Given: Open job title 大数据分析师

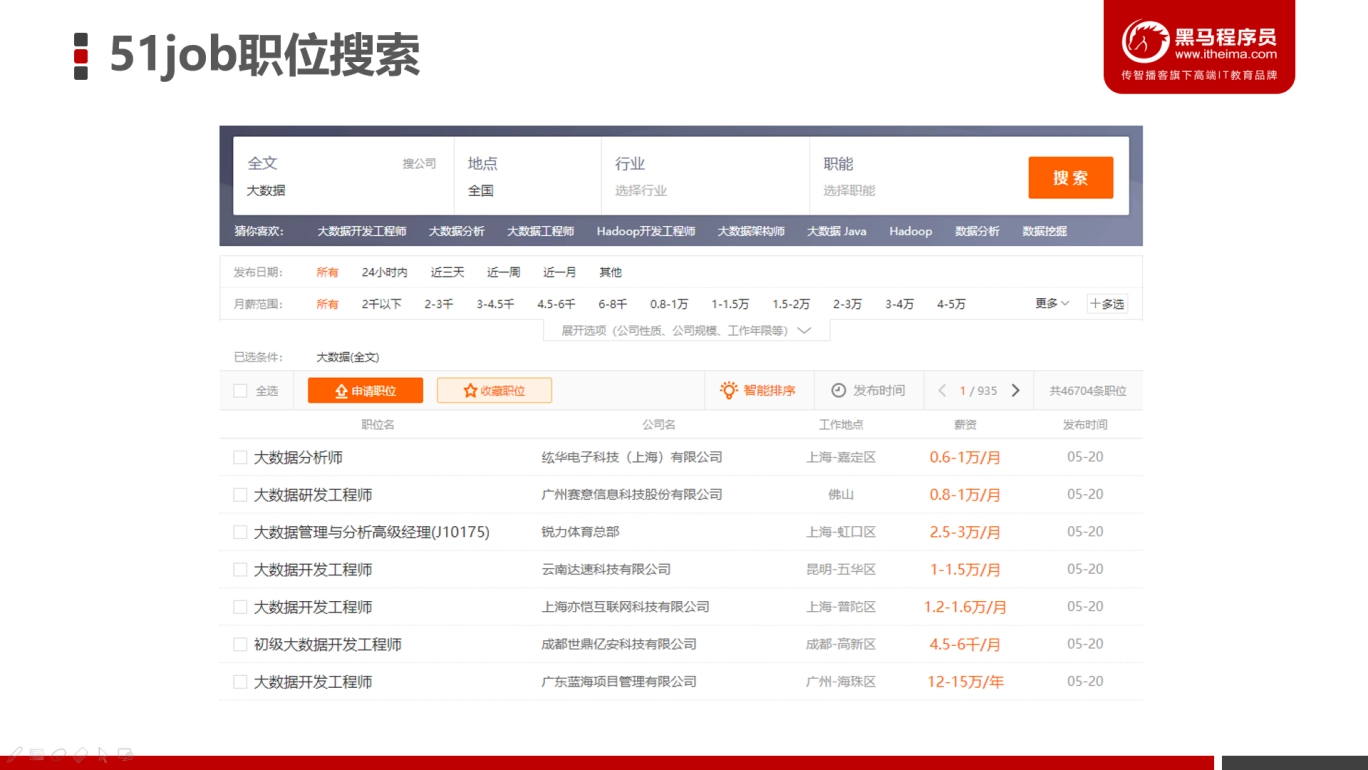Looking at the screenshot, I should point(298,457).
